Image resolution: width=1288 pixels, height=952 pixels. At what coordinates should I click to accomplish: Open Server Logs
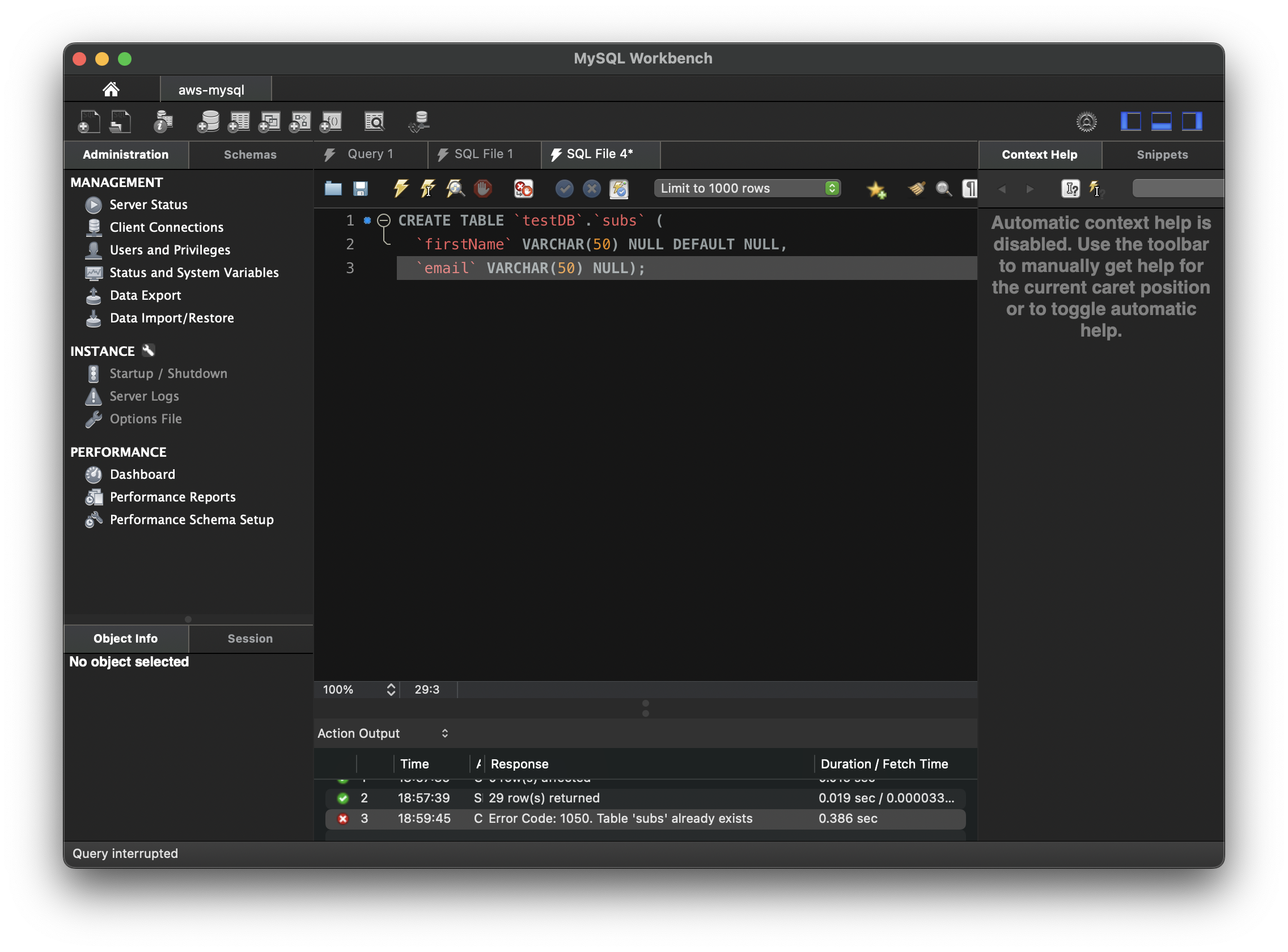[x=144, y=397]
